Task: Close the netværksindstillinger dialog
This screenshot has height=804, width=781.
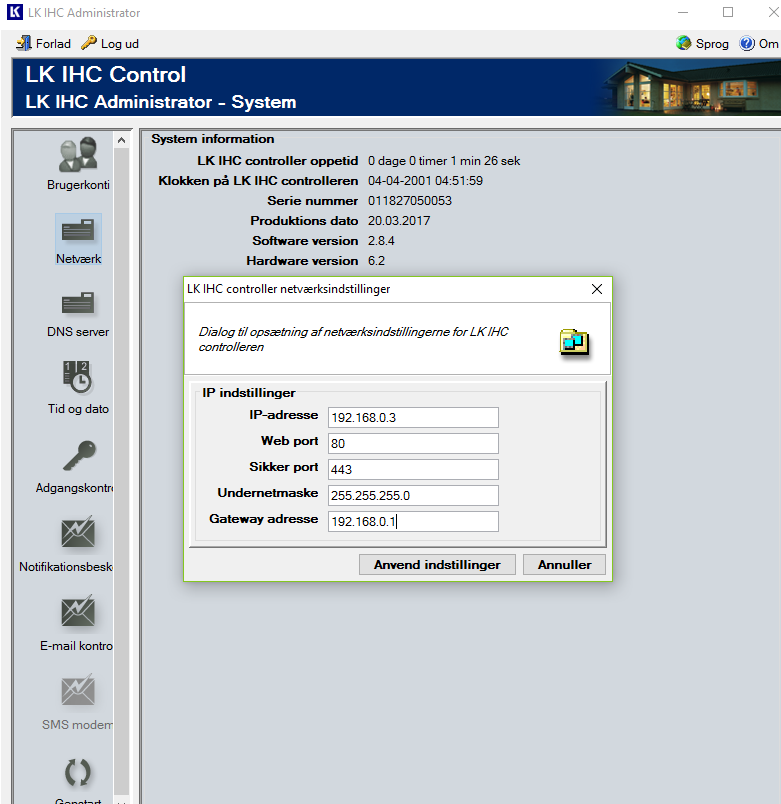Action: (x=597, y=289)
